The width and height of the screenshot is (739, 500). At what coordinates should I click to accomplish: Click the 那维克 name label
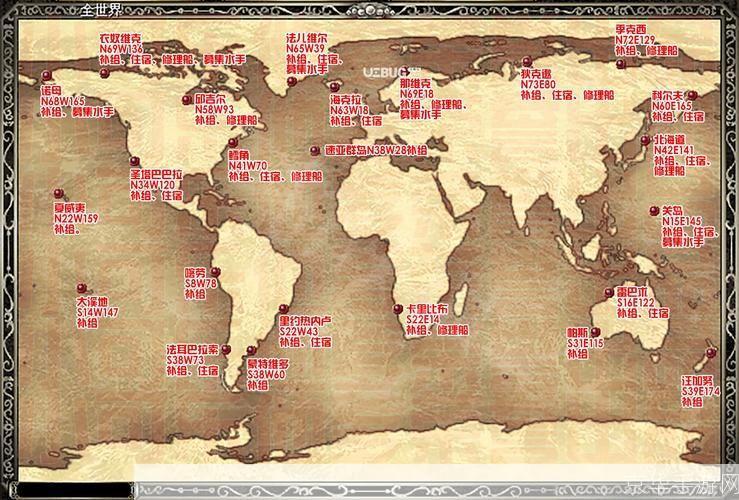click(x=415, y=83)
